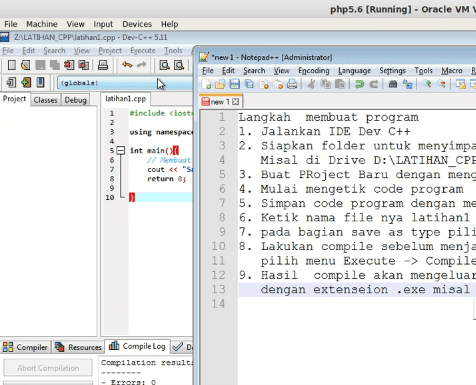Image resolution: width=476 pixels, height=385 pixels.
Task: Click the Copy icon in Notepad++ toolbar
Action: point(326,84)
